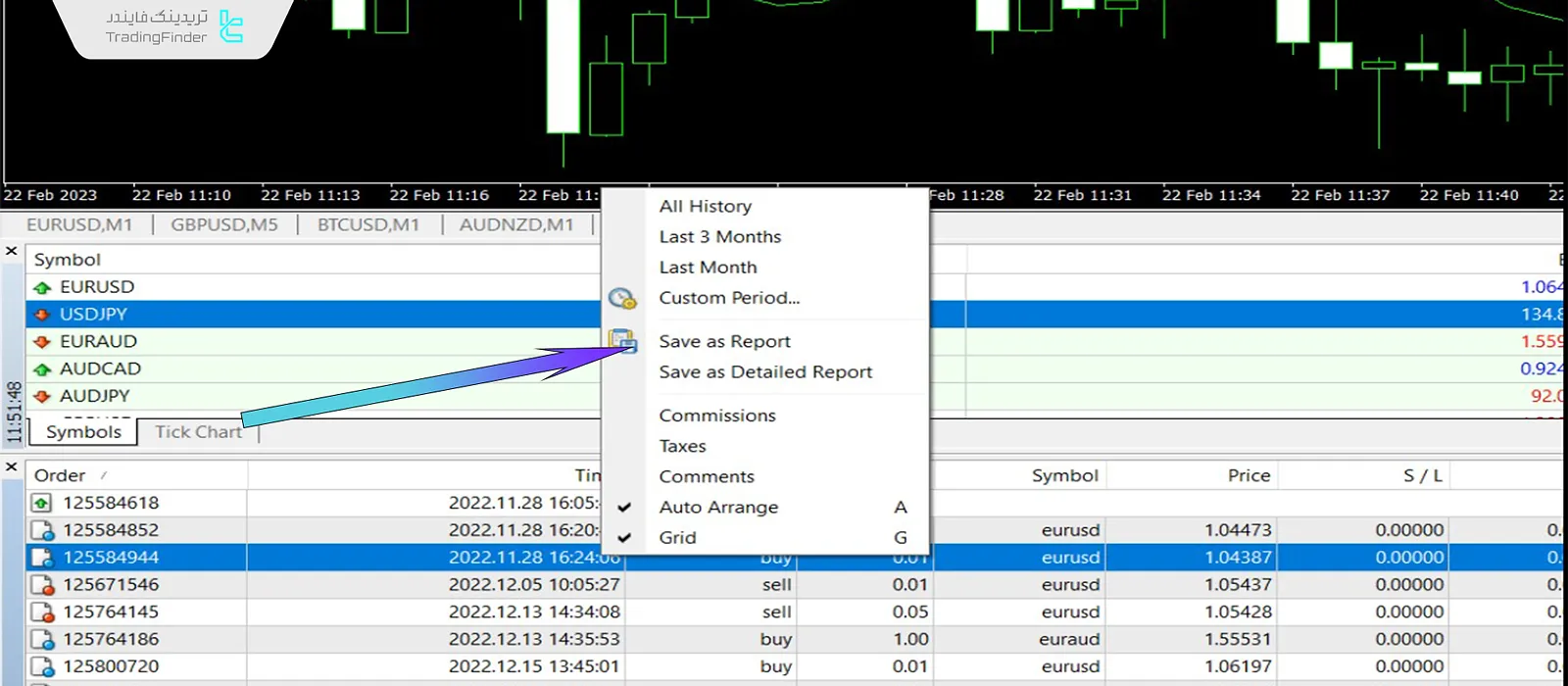The image size is (1568, 686).
Task: Click Save as Detailed Report
Action: click(764, 371)
